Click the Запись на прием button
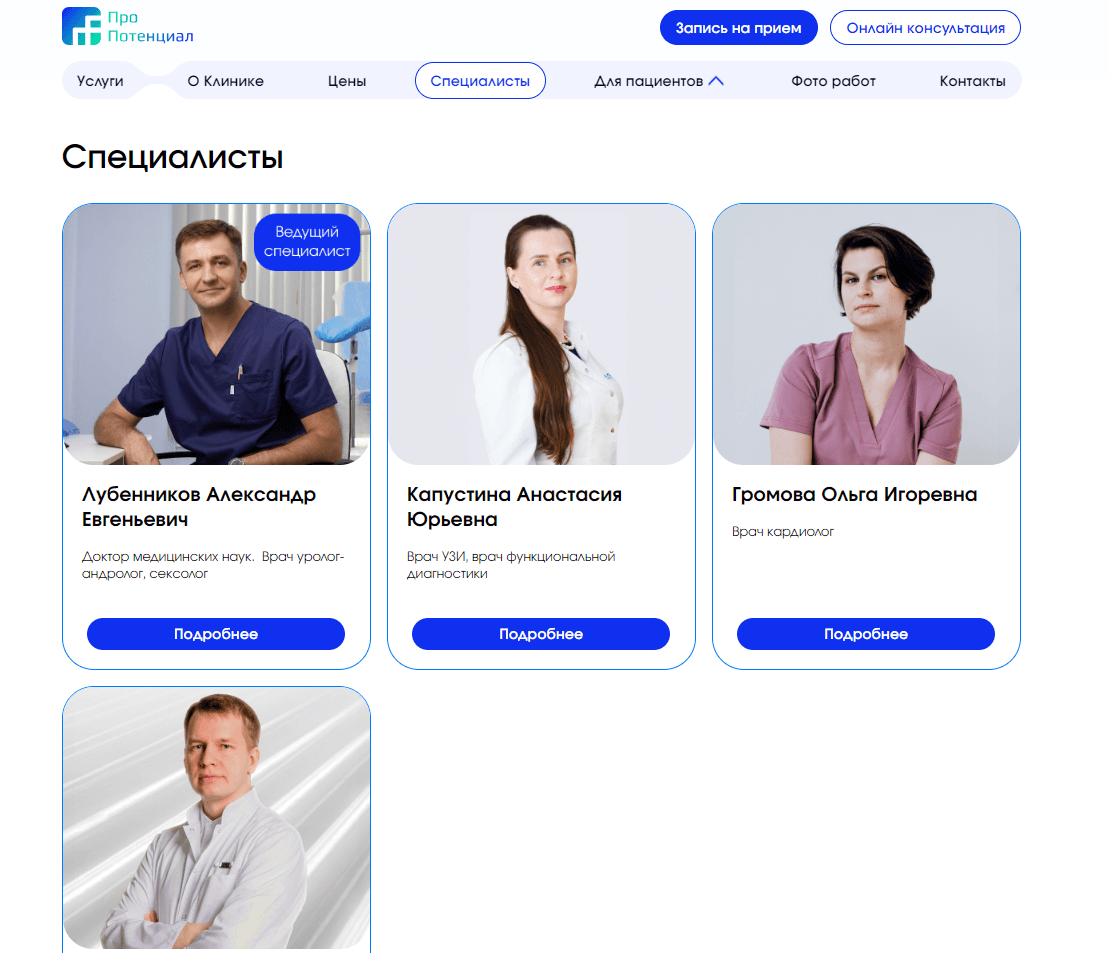Viewport: 1109px width, 953px height. tap(738, 28)
